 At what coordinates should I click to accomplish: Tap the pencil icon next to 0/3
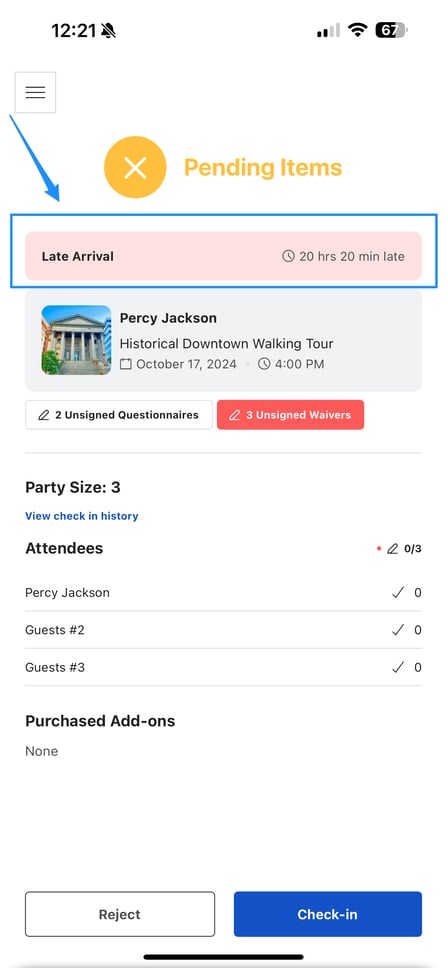[x=393, y=548]
